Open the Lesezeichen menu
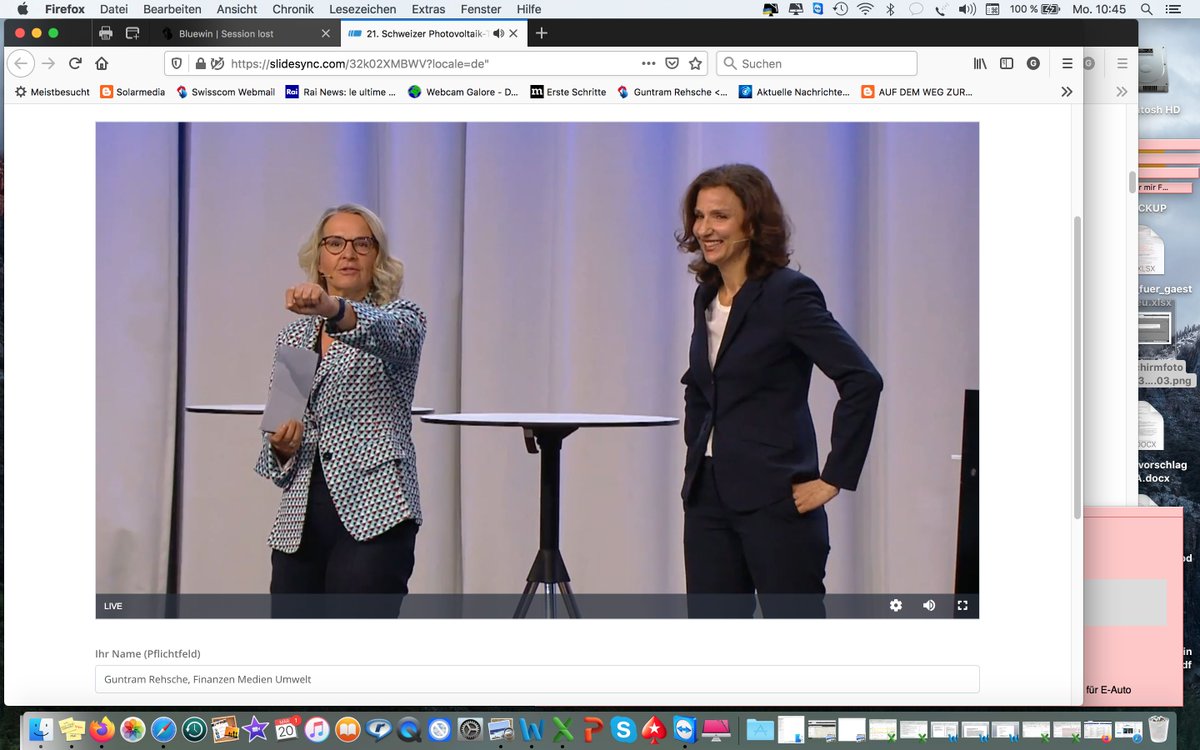 pos(362,9)
